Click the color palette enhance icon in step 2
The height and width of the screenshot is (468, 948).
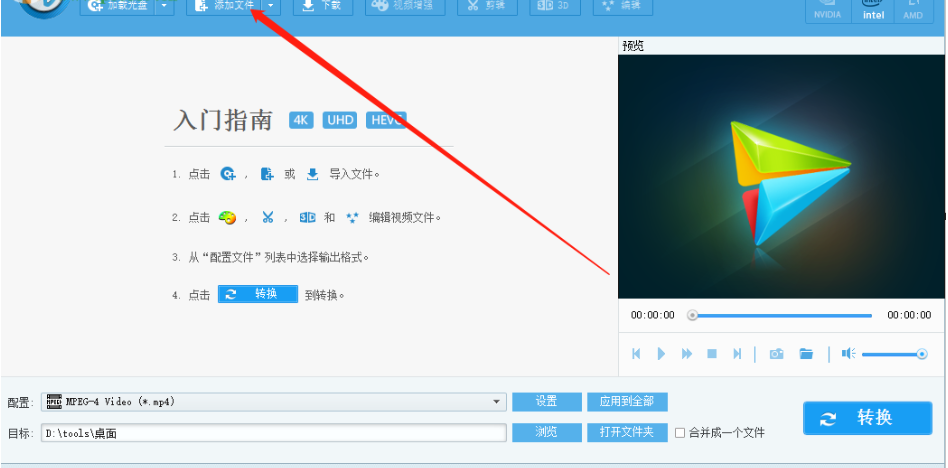click(x=227, y=218)
